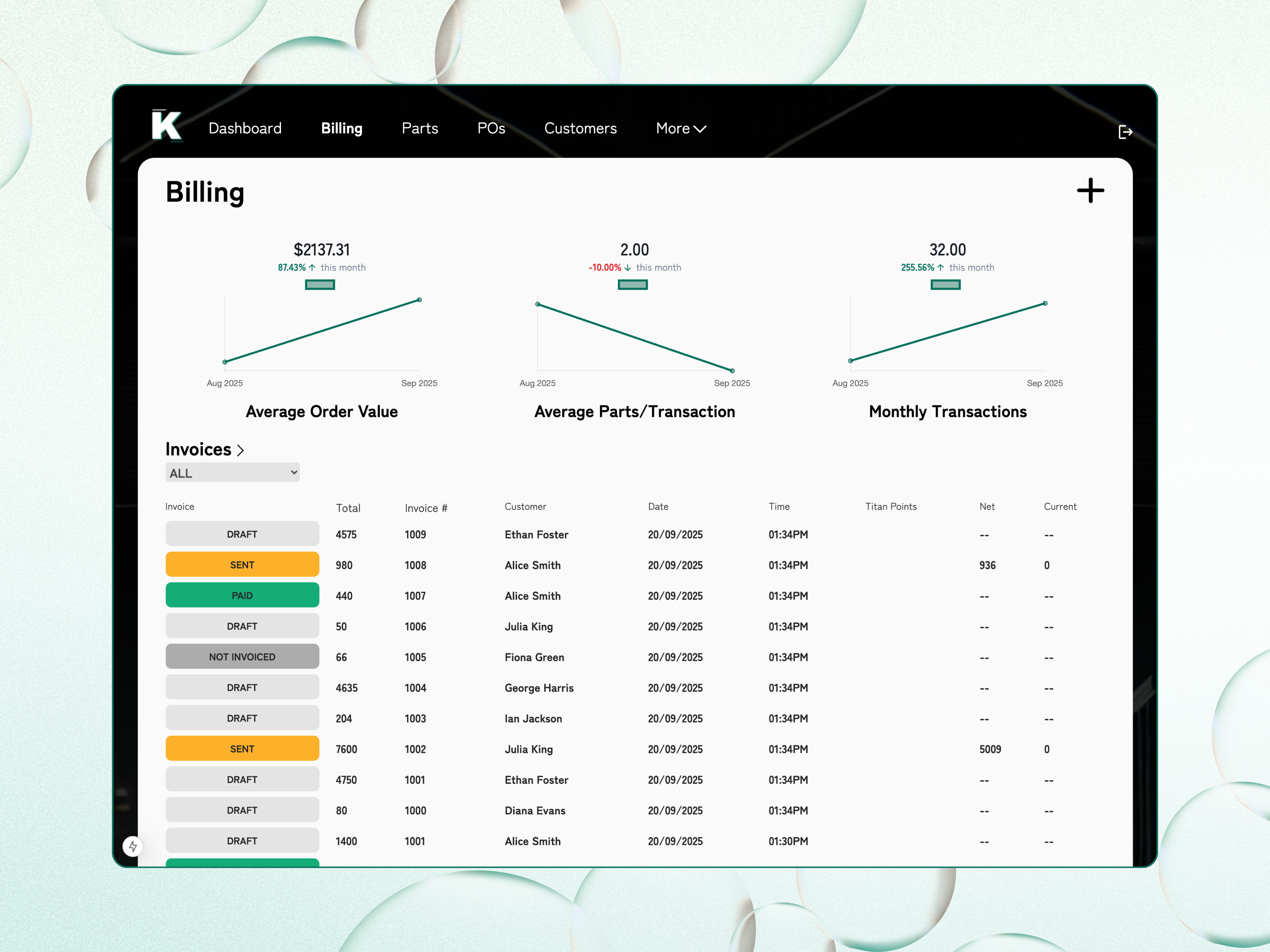Toggle Average Order Value legend box
This screenshot has width=1270, height=952.
pos(320,285)
